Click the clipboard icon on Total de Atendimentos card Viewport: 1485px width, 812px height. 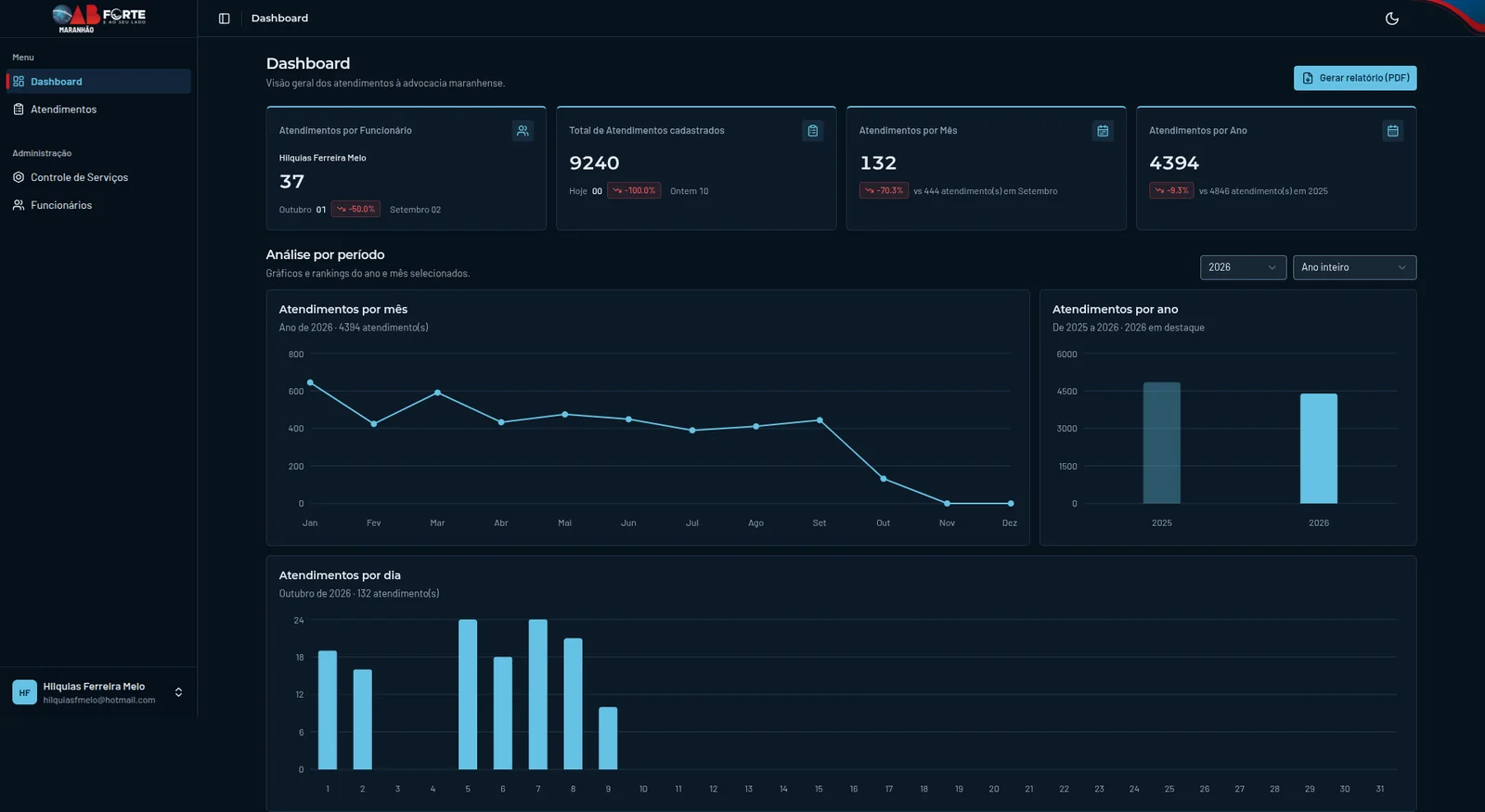[812, 131]
